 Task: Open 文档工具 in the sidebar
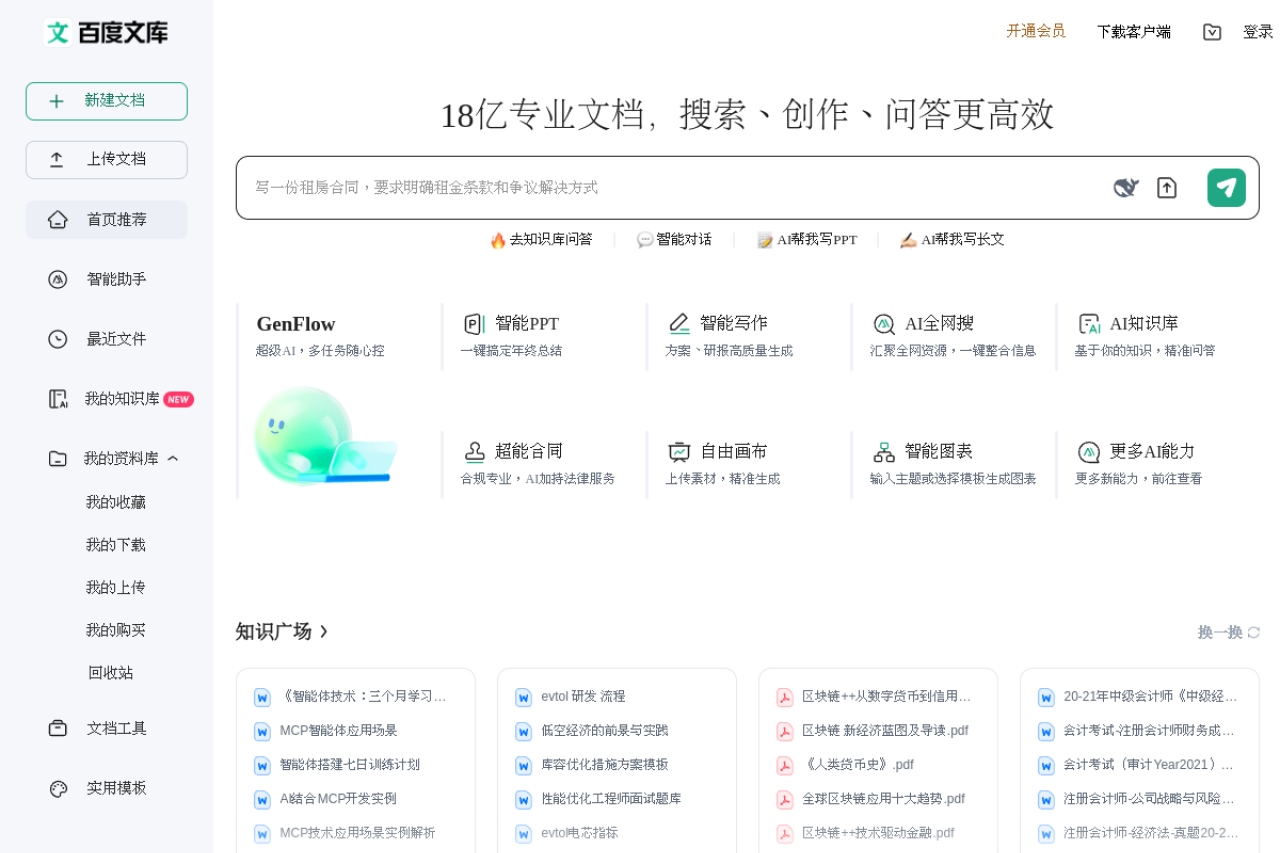107,728
